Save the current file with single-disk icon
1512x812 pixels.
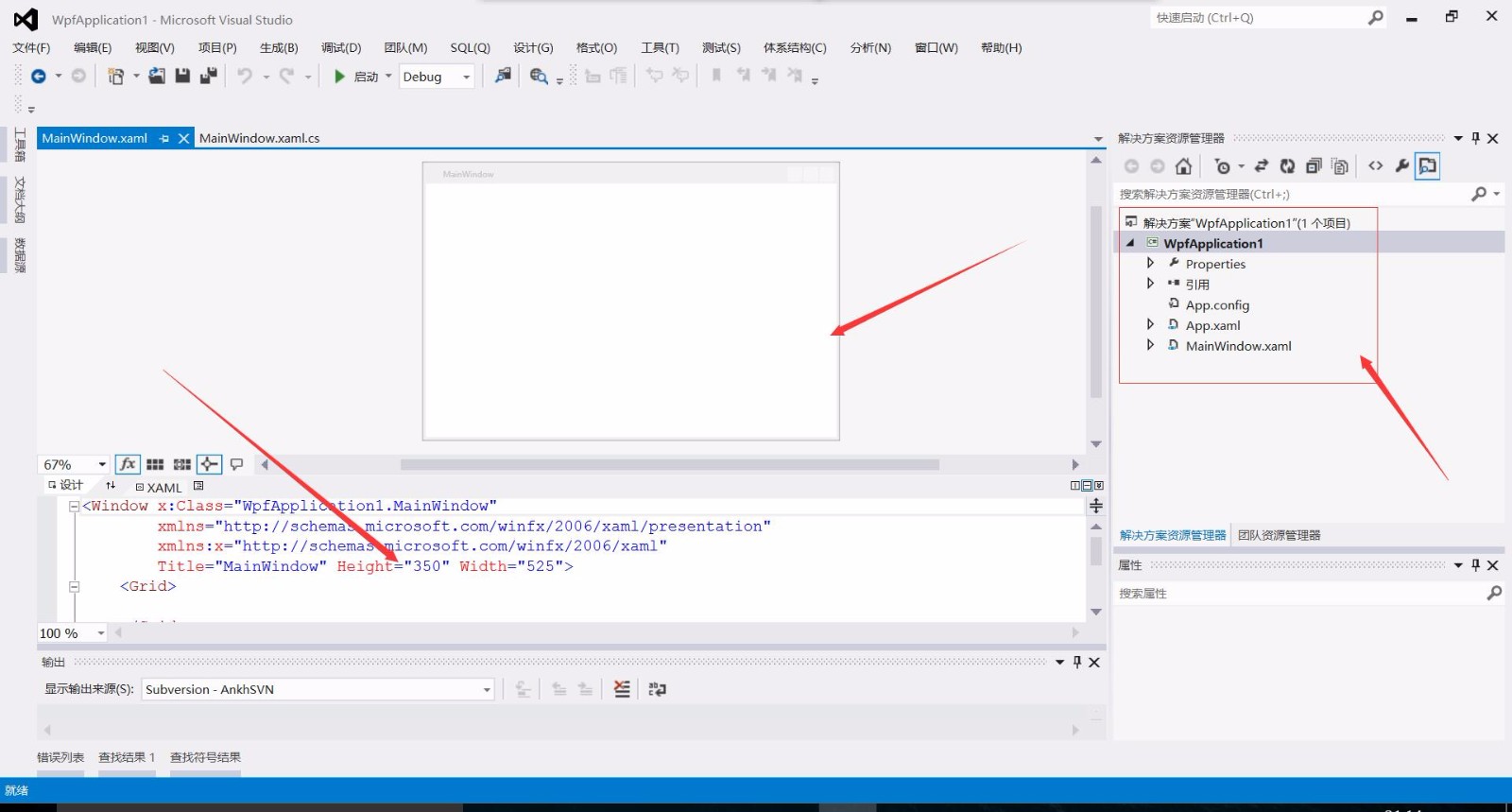coord(183,76)
